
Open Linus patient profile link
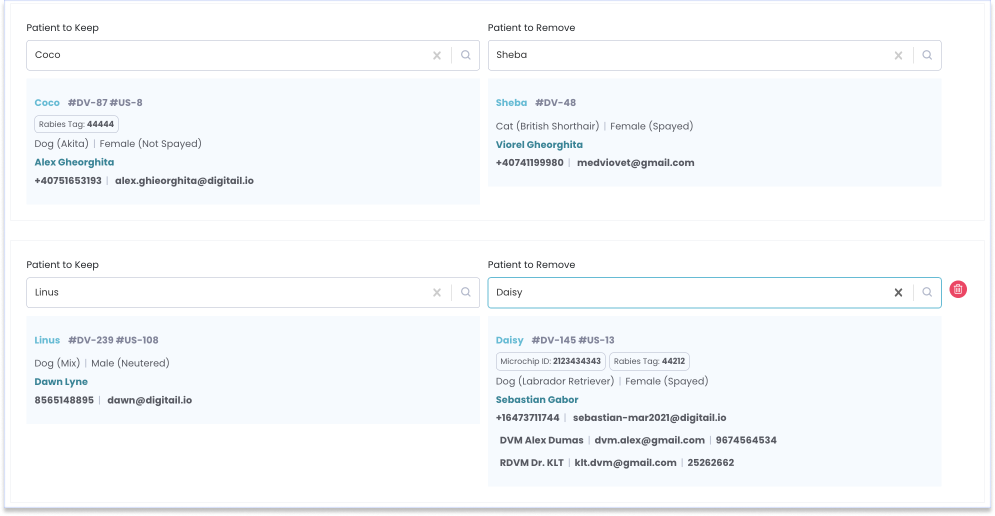click(47, 340)
